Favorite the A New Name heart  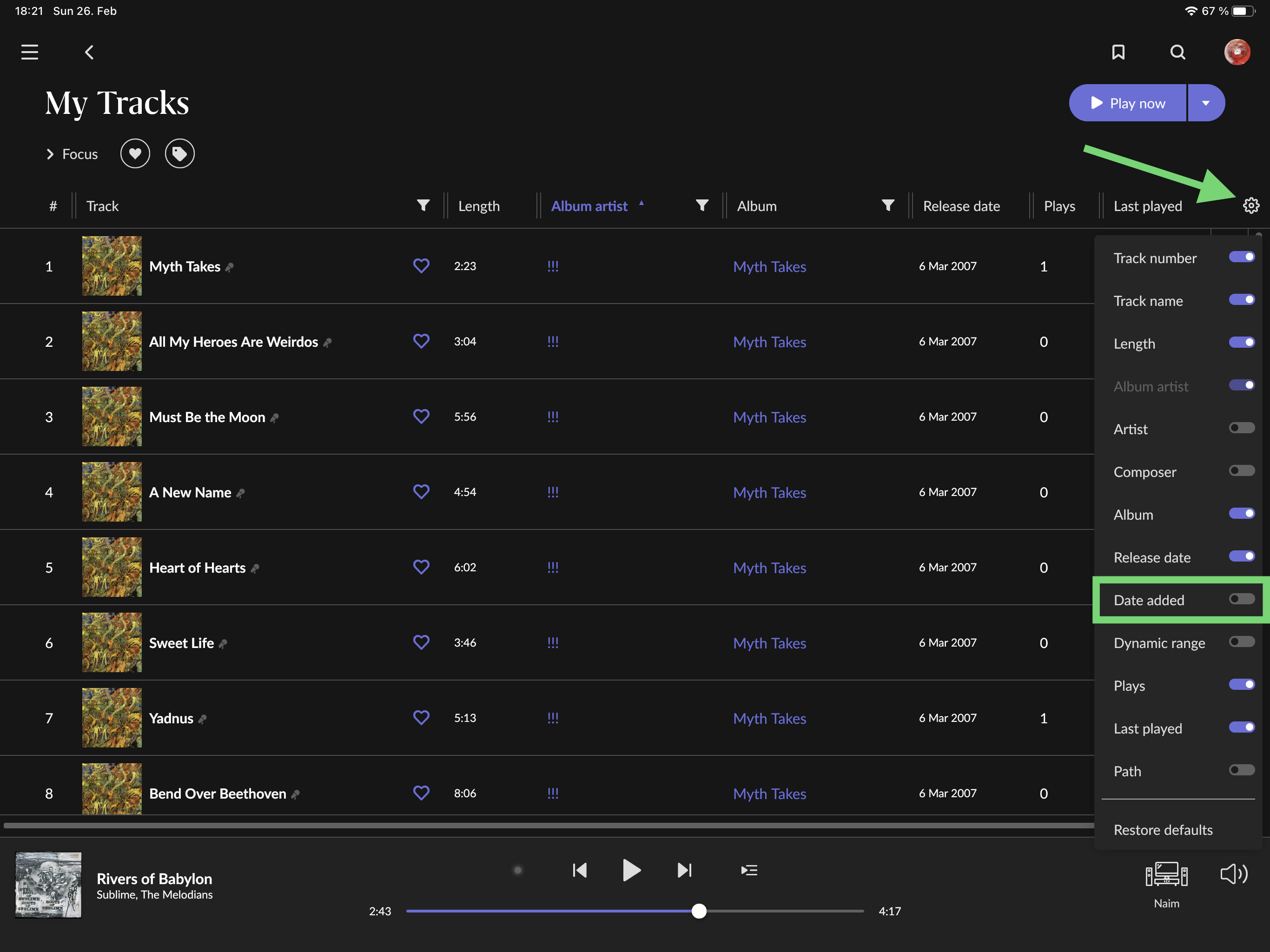(422, 491)
